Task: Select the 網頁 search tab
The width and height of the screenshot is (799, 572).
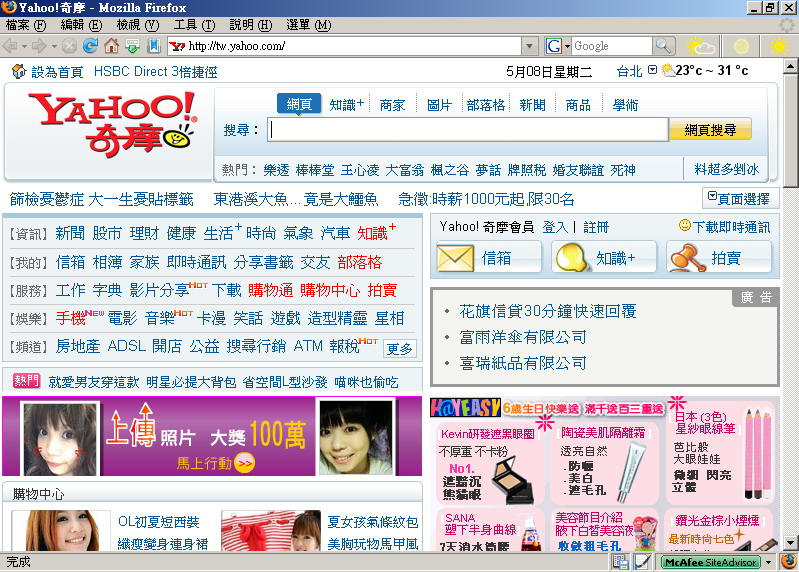Action: [x=299, y=104]
